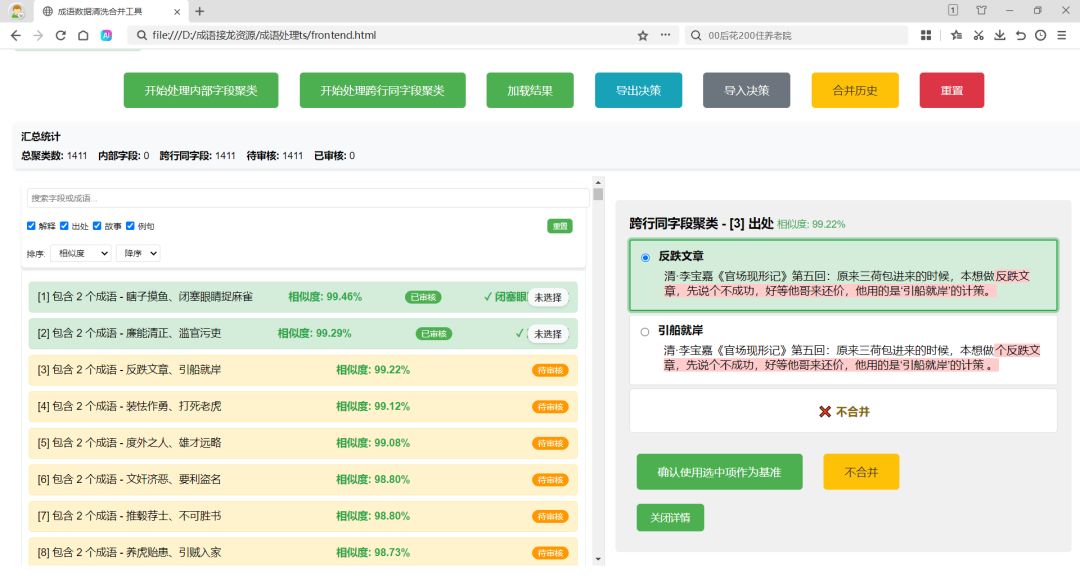The image size is (1080, 578).
Task: Click the browser home icon
Action: pos(83,35)
